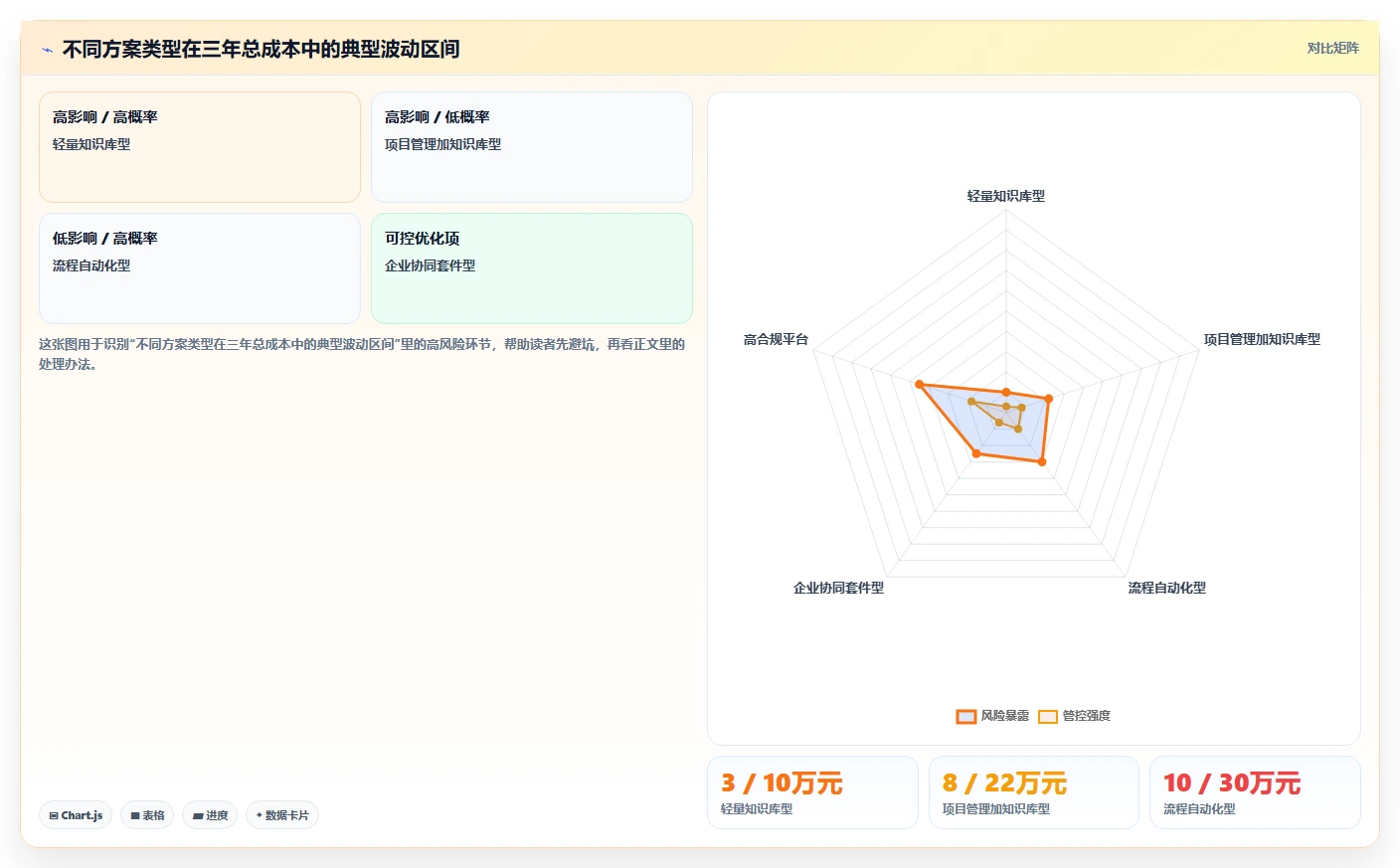
Task: Toggle the 风险暴露 legend swatch
Action: coord(965,716)
